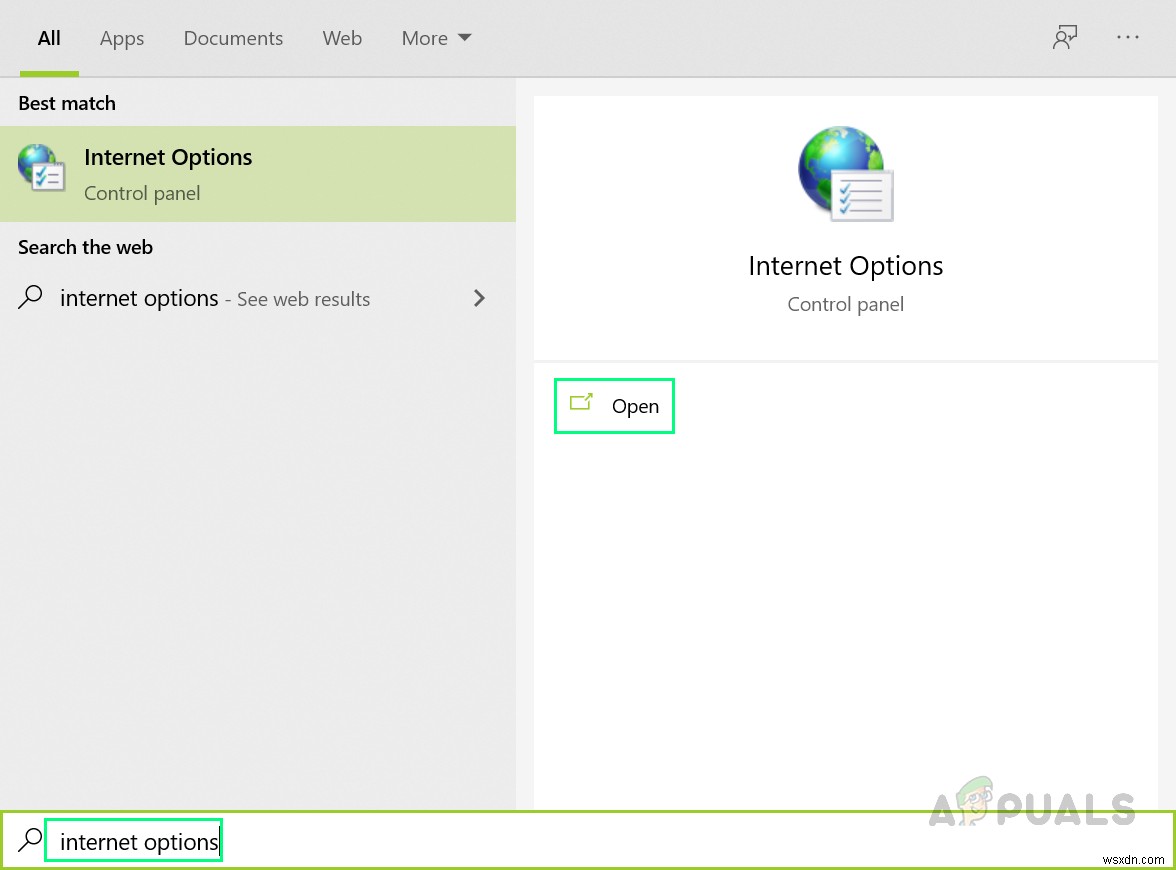Open the feedback person icon
The image size is (1176, 870).
tap(1064, 37)
